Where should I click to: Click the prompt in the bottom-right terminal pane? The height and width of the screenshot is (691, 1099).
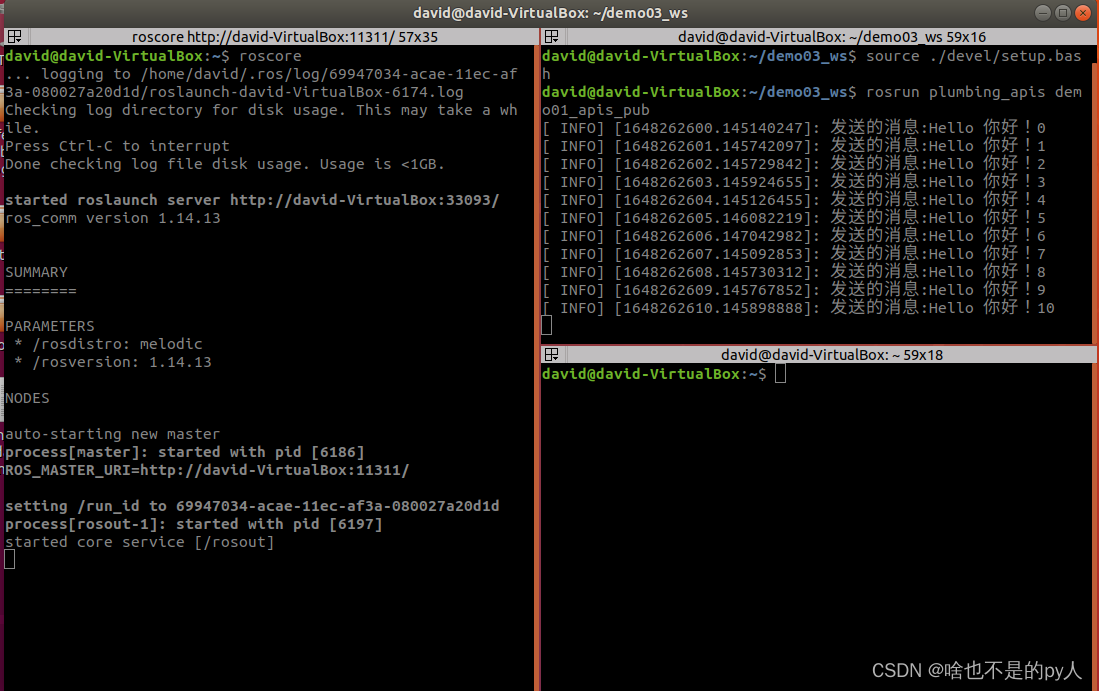point(654,374)
